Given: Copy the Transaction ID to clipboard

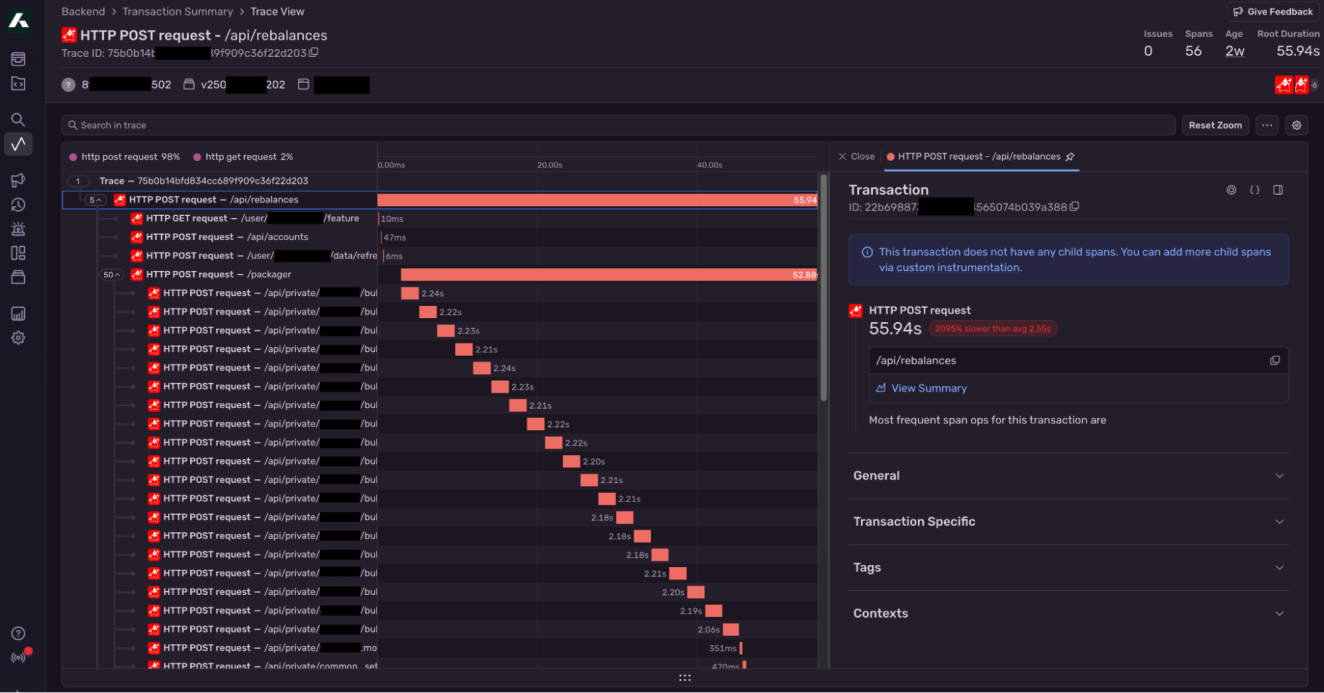Looking at the screenshot, I should pos(1075,207).
